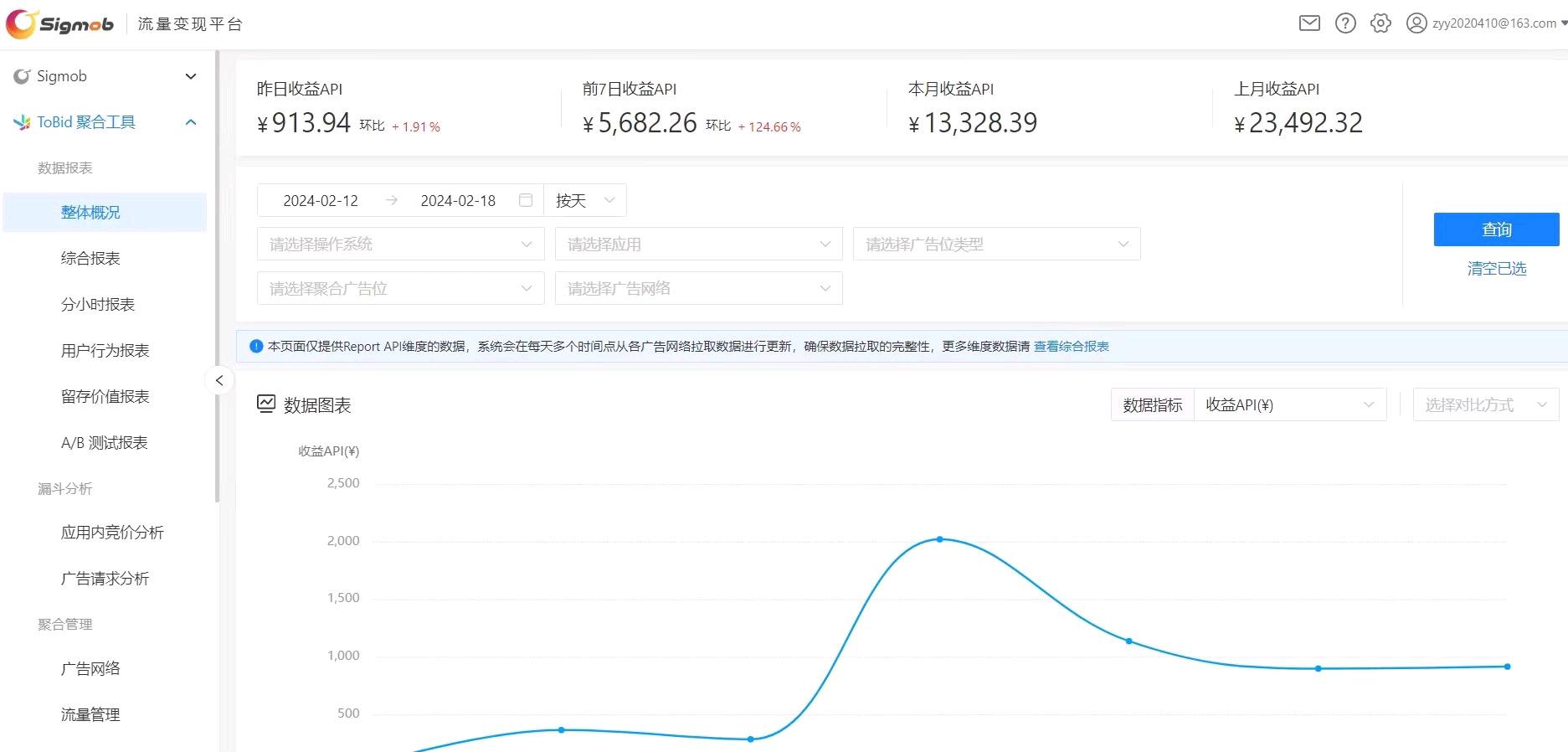1568x752 pixels.
Task: Collapse sidebar with arrow handle
Action: 219,380
